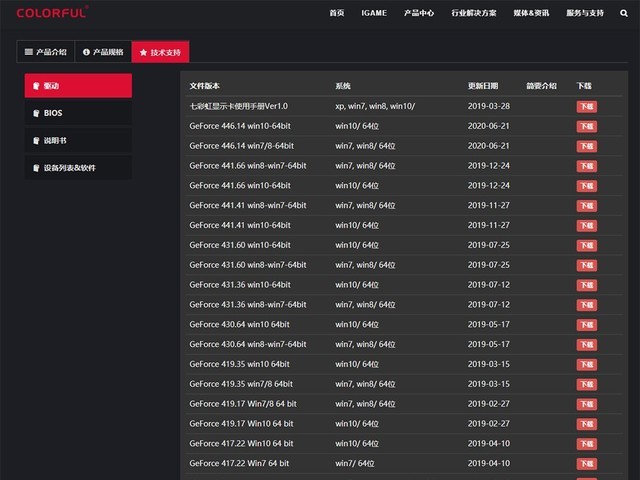This screenshot has height=480, width=640.
Task: Click the 文件版本 column header
Action: click(x=204, y=86)
